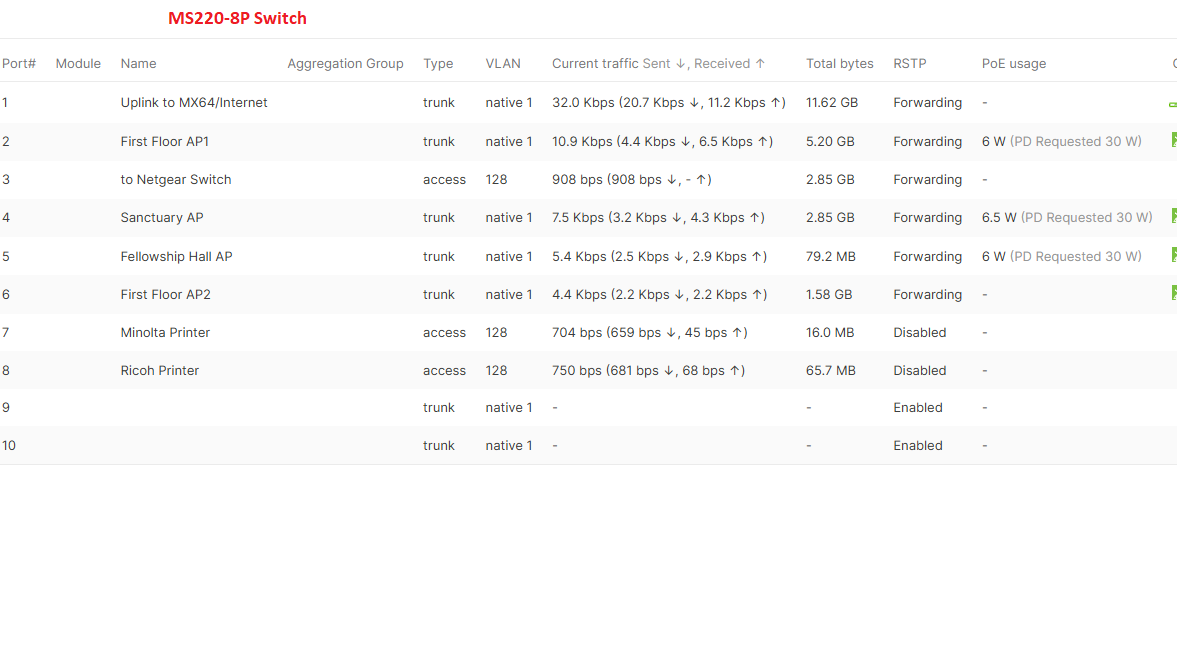Click the to Netgear Switch port name

point(176,179)
